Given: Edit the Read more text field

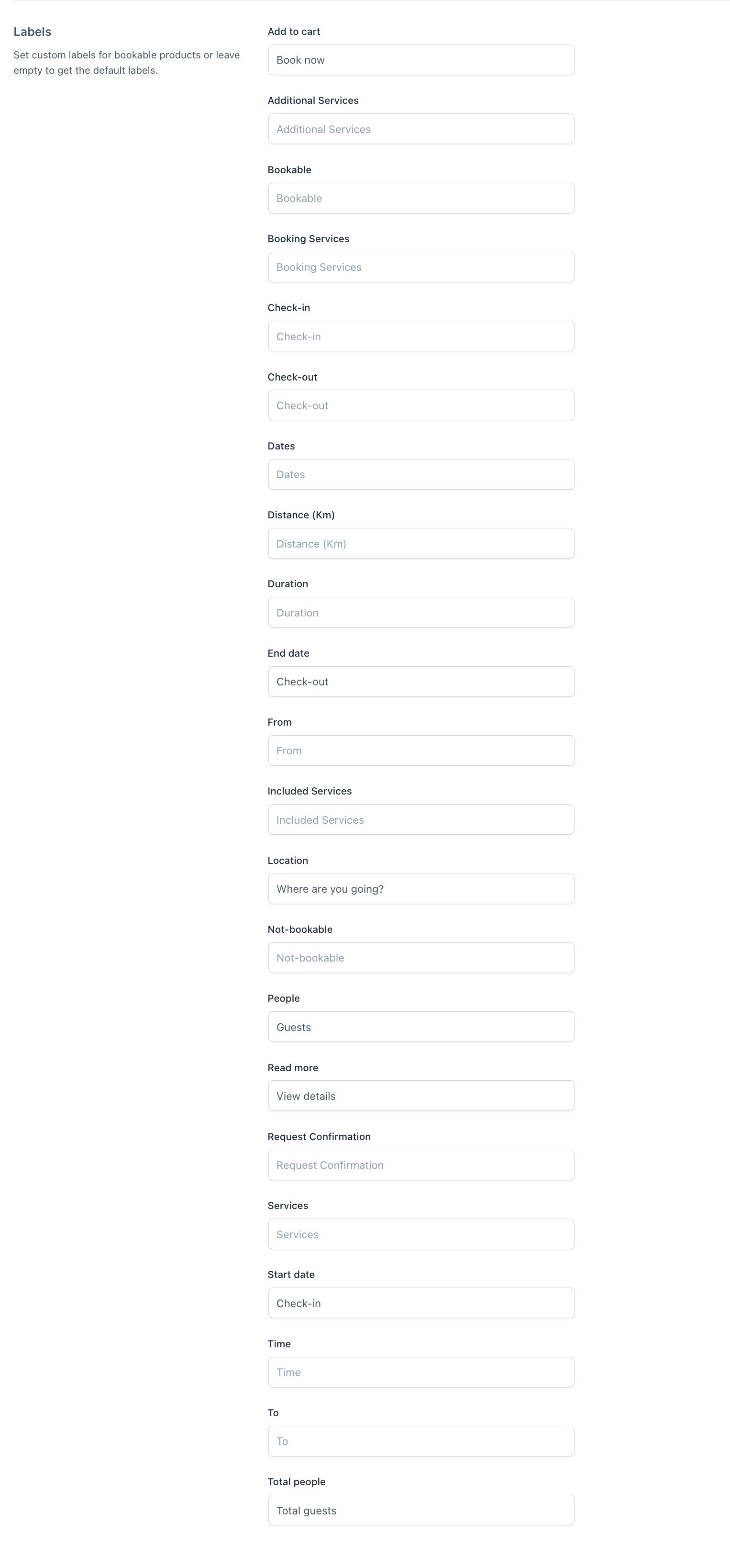Looking at the screenshot, I should 421,1096.
